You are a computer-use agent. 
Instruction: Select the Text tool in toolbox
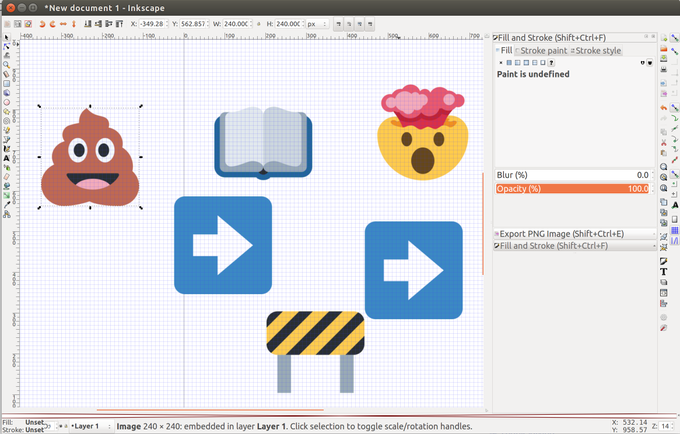(x=7, y=158)
